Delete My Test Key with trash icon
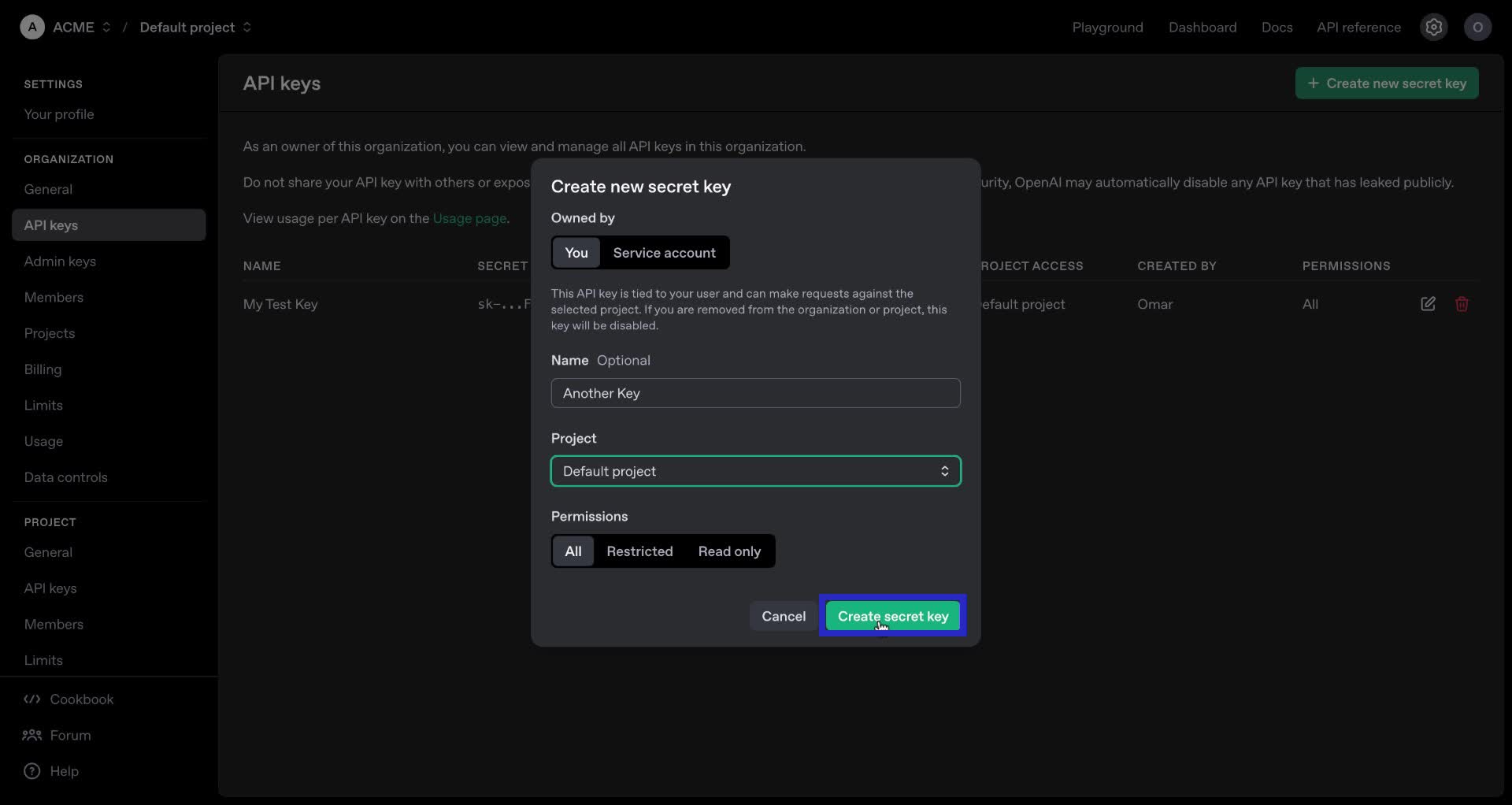Screen dimensions: 1512x805 (x=1462, y=303)
